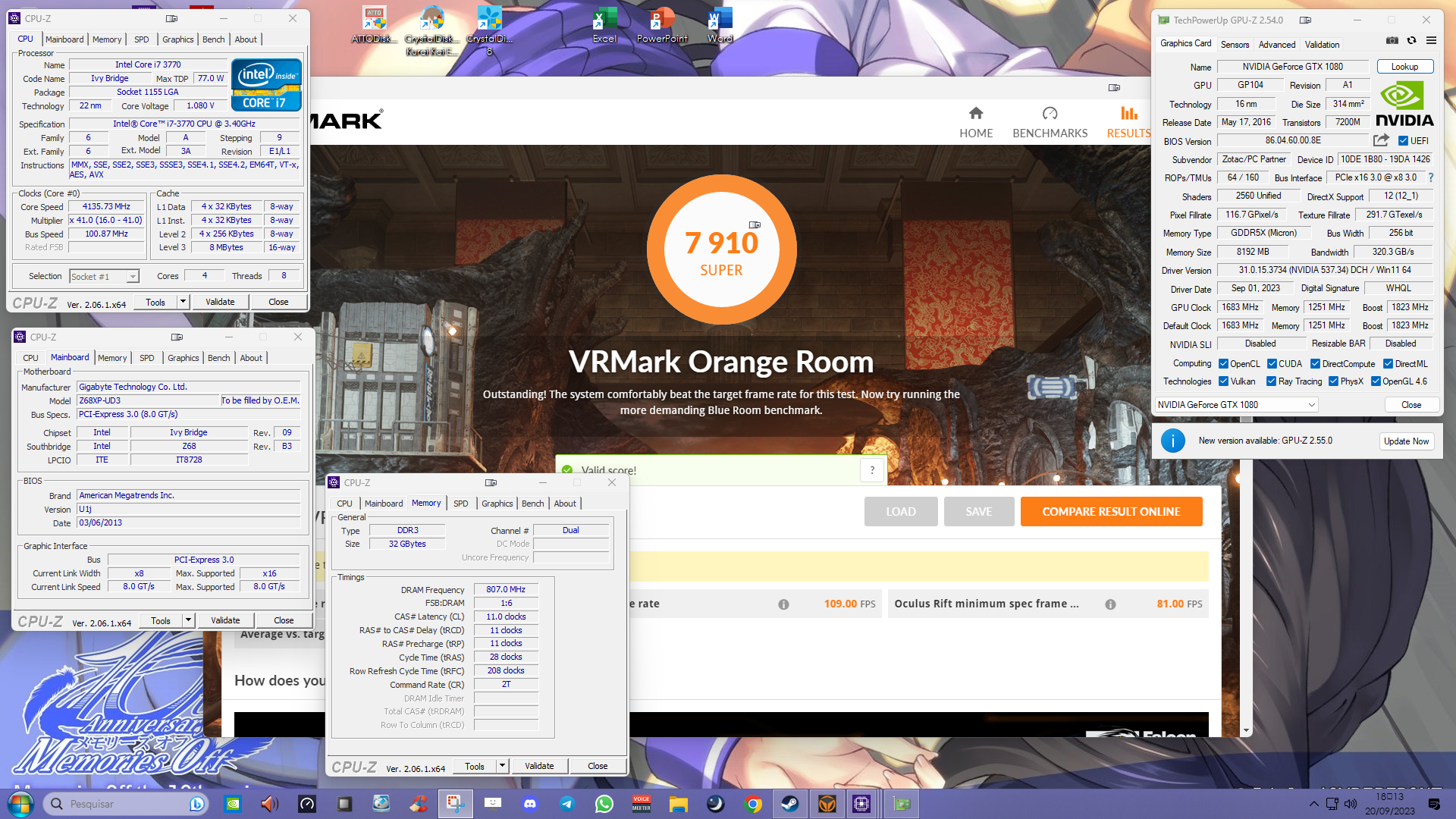The height and width of the screenshot is (819, 1456).
Task: Click the Windows Start button
Action: [x=20, y=804]
